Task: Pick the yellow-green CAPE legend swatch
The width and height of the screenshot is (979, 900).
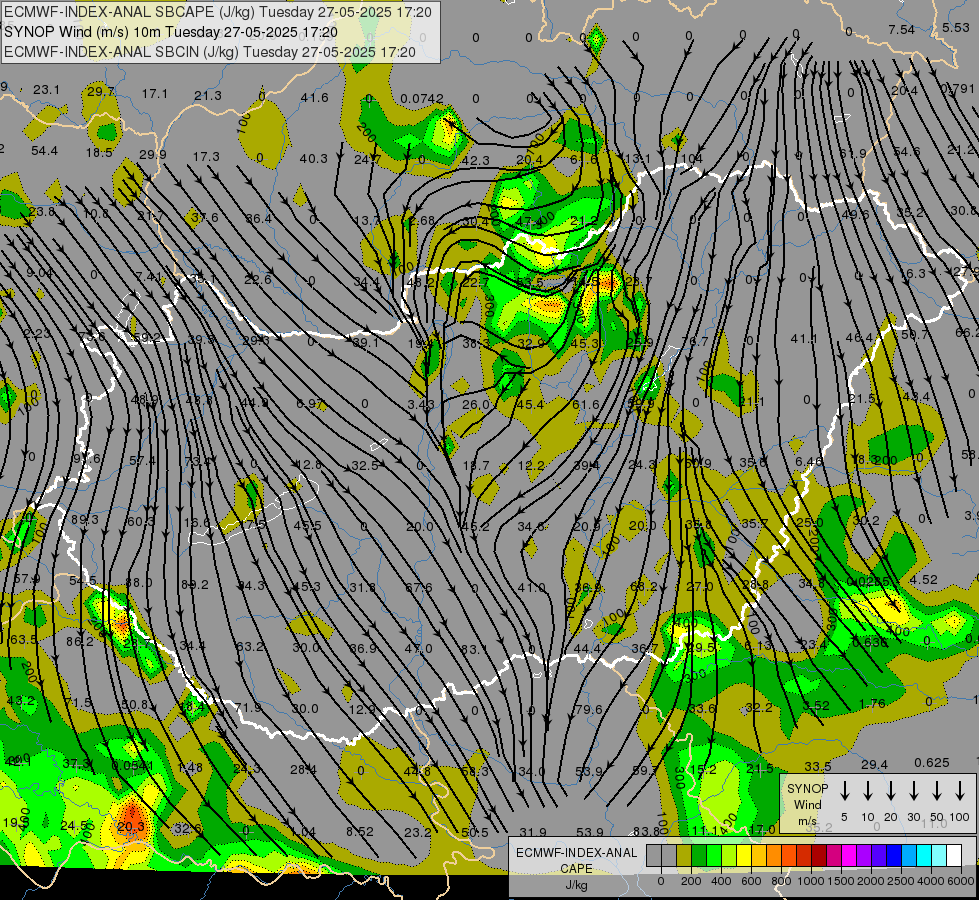Action: click(729, 855)
